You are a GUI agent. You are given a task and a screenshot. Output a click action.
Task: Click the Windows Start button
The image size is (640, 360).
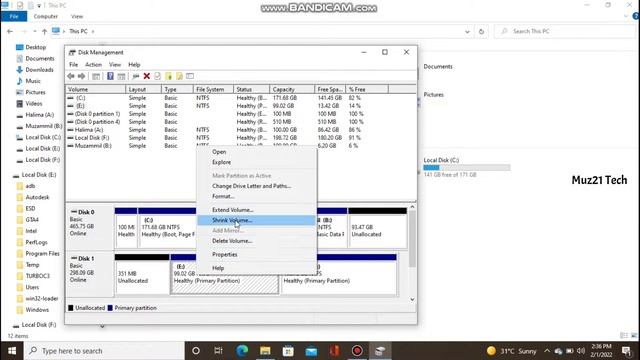[x=12, y=351]
